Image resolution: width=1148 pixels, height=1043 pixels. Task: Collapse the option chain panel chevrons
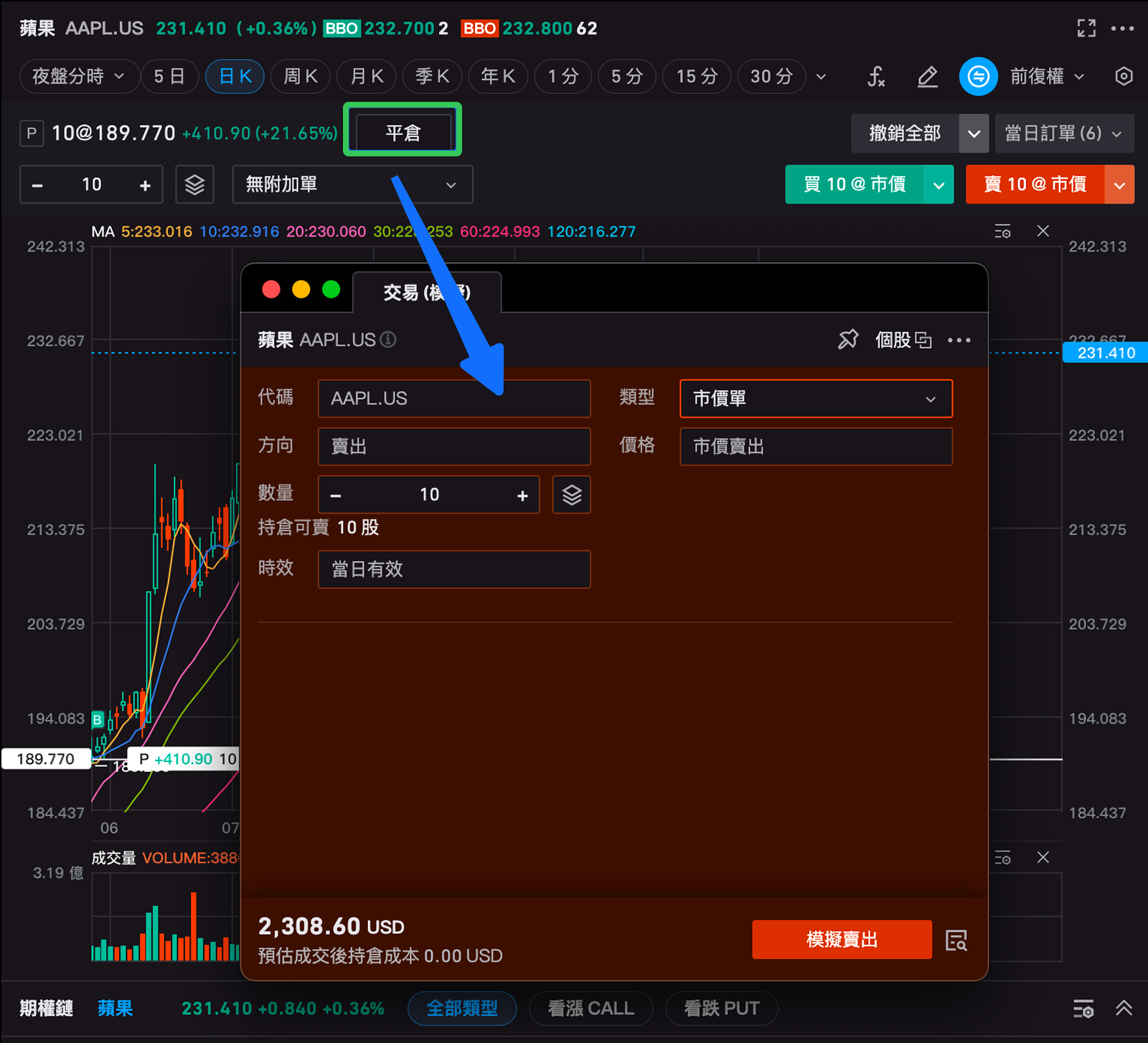(1124, 1009)
